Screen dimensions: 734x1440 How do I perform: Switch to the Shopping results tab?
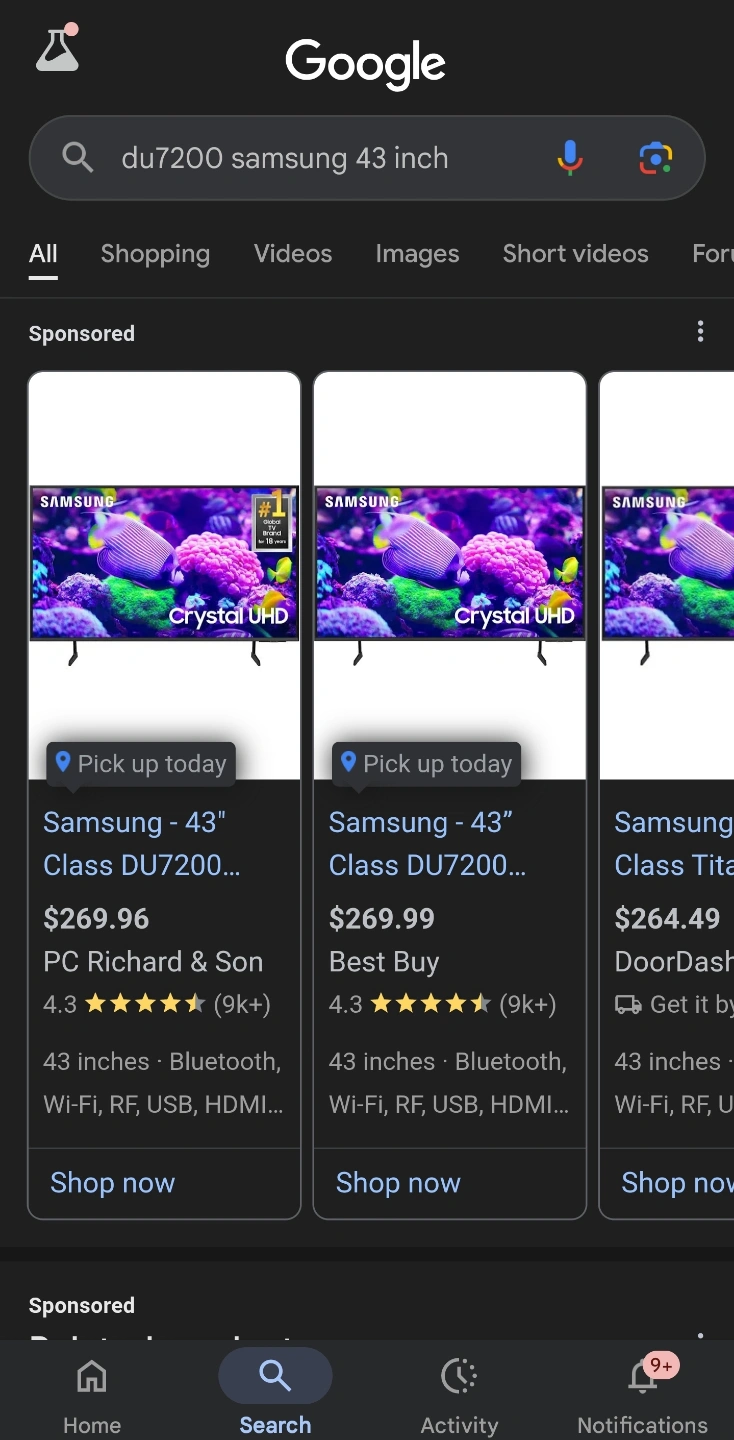pyautogui.click(x=155, y=254)
